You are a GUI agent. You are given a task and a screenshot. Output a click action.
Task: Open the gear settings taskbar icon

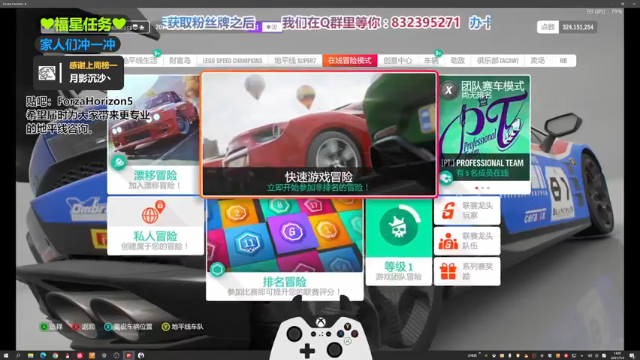click(104, 356)
